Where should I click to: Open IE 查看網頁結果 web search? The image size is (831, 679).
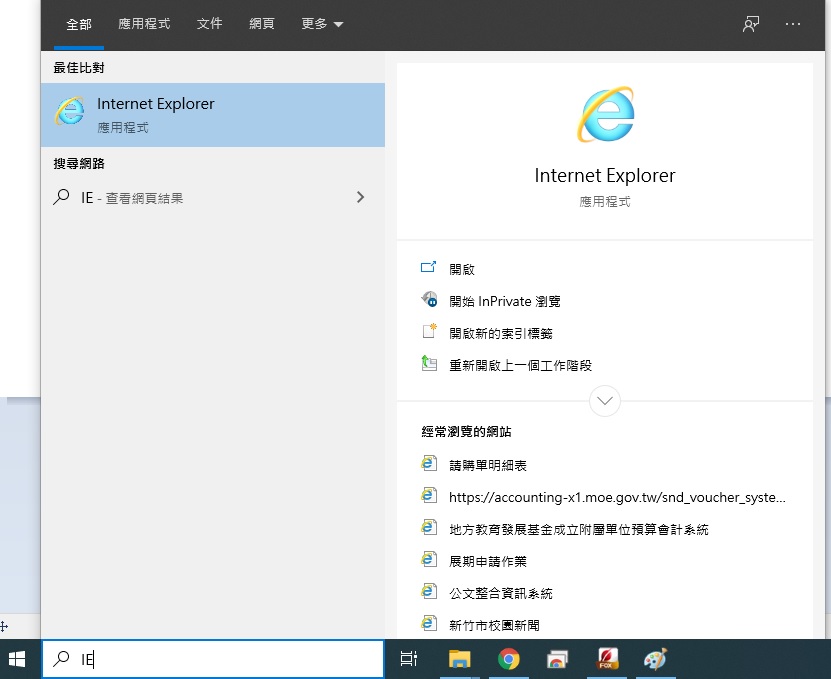pyautogui.click(x=213, y=198)
